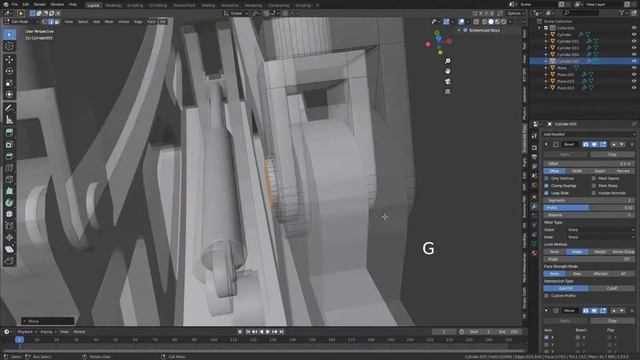Open the File menu
Image resolution: width=640 pixels, height=360 pixels.
click(x=15, y=4)
